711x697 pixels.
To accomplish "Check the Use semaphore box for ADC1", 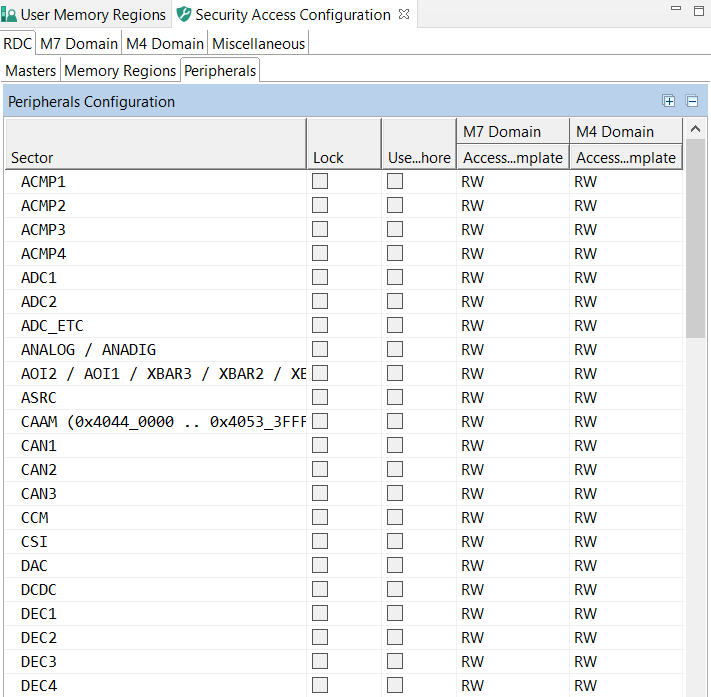I will point(395,278).
